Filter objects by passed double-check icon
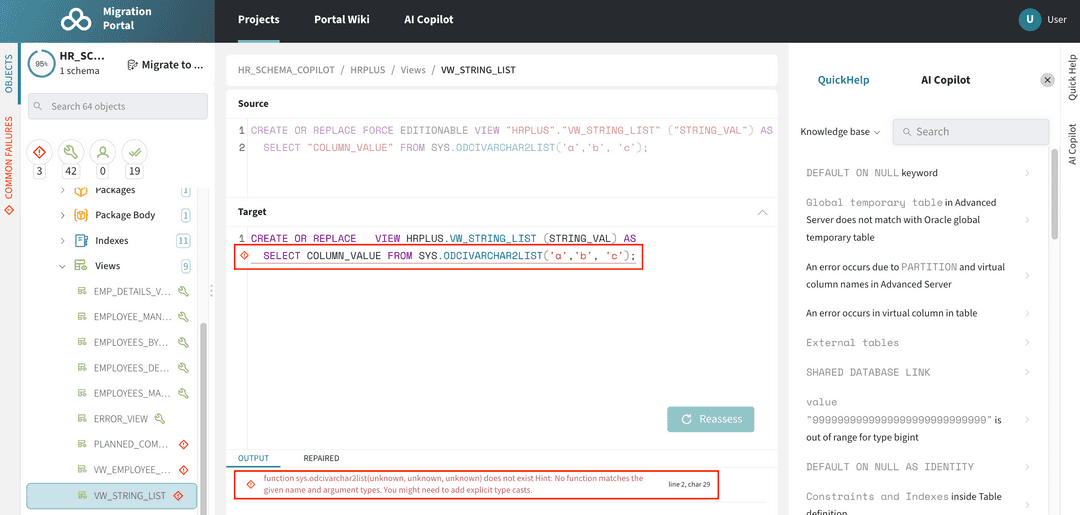Viewport: 1080px width, 515px height. 133,152
